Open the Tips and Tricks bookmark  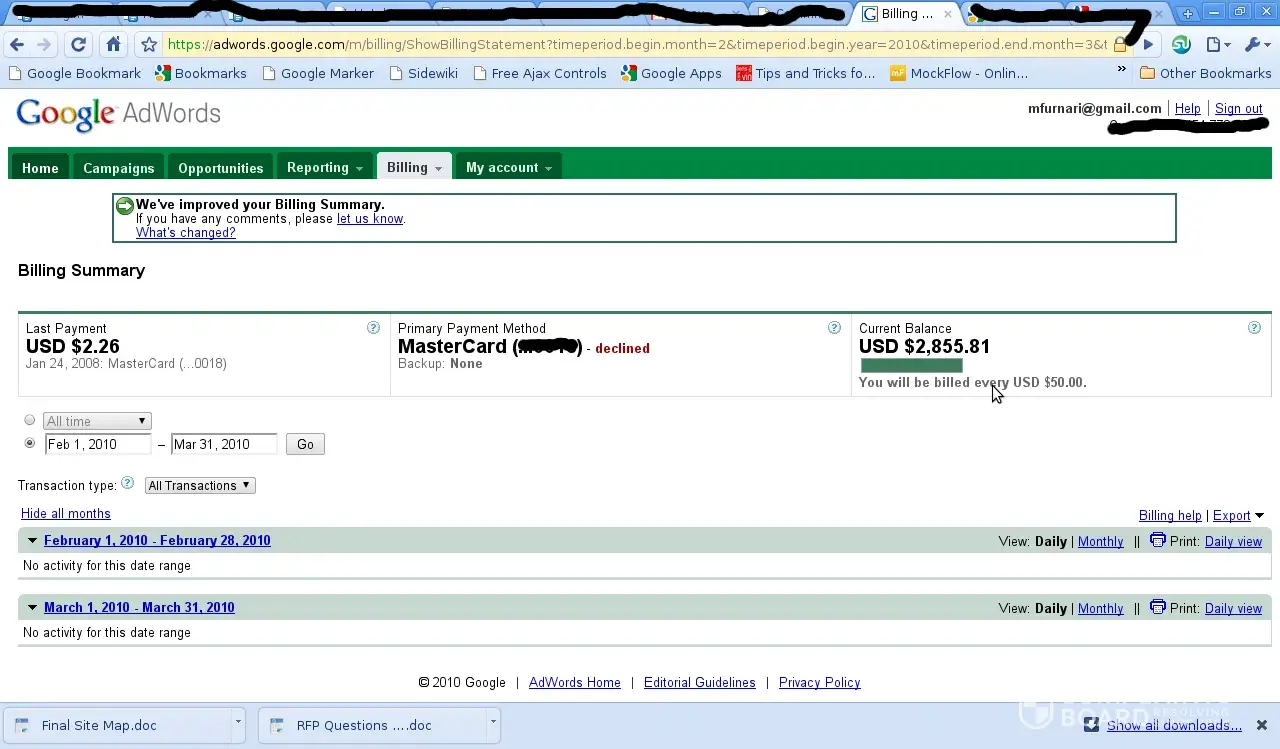pyautogui.click(x=805, y=73)
